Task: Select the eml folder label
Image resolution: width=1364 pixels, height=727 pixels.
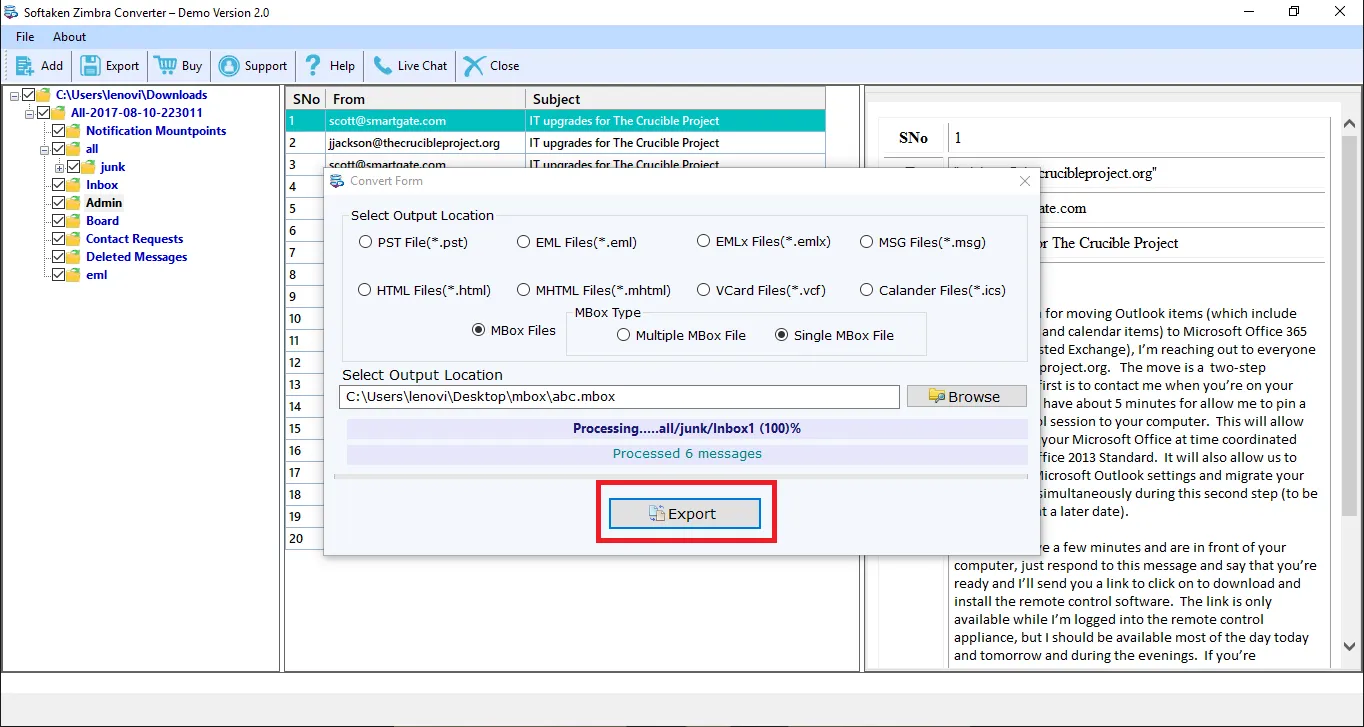Action: coord(97,275)
